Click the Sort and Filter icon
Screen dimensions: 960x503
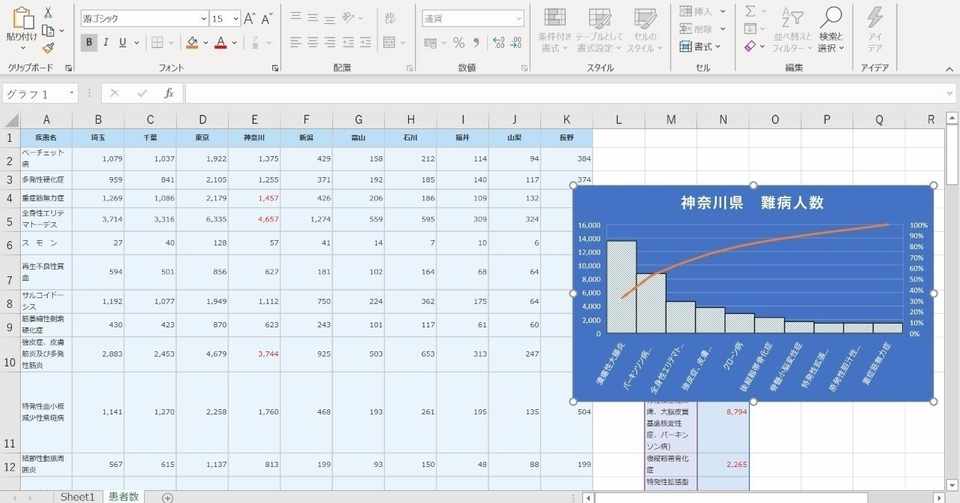[x=792, y=18]
